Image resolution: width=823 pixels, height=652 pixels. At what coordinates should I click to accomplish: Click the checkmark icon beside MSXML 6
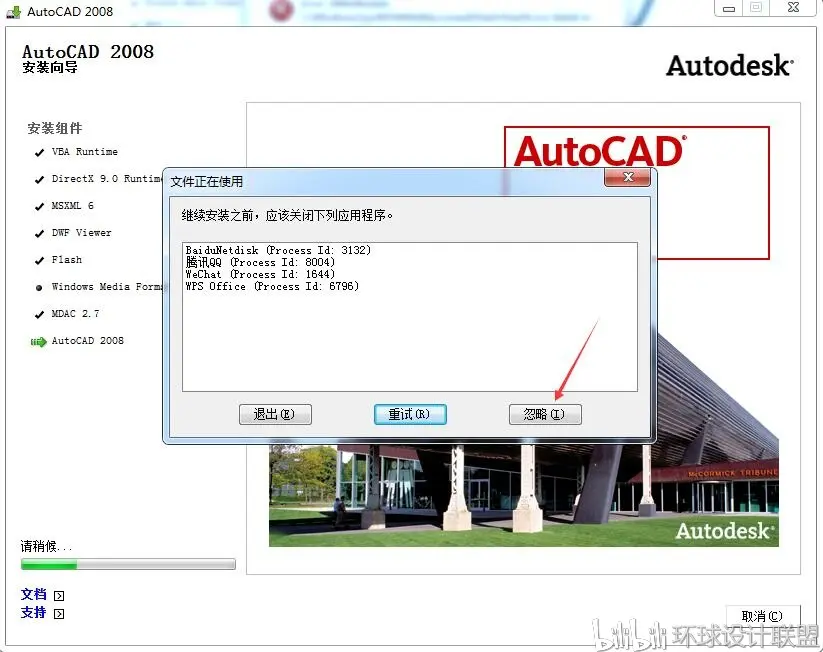click(x=39, y=207)
